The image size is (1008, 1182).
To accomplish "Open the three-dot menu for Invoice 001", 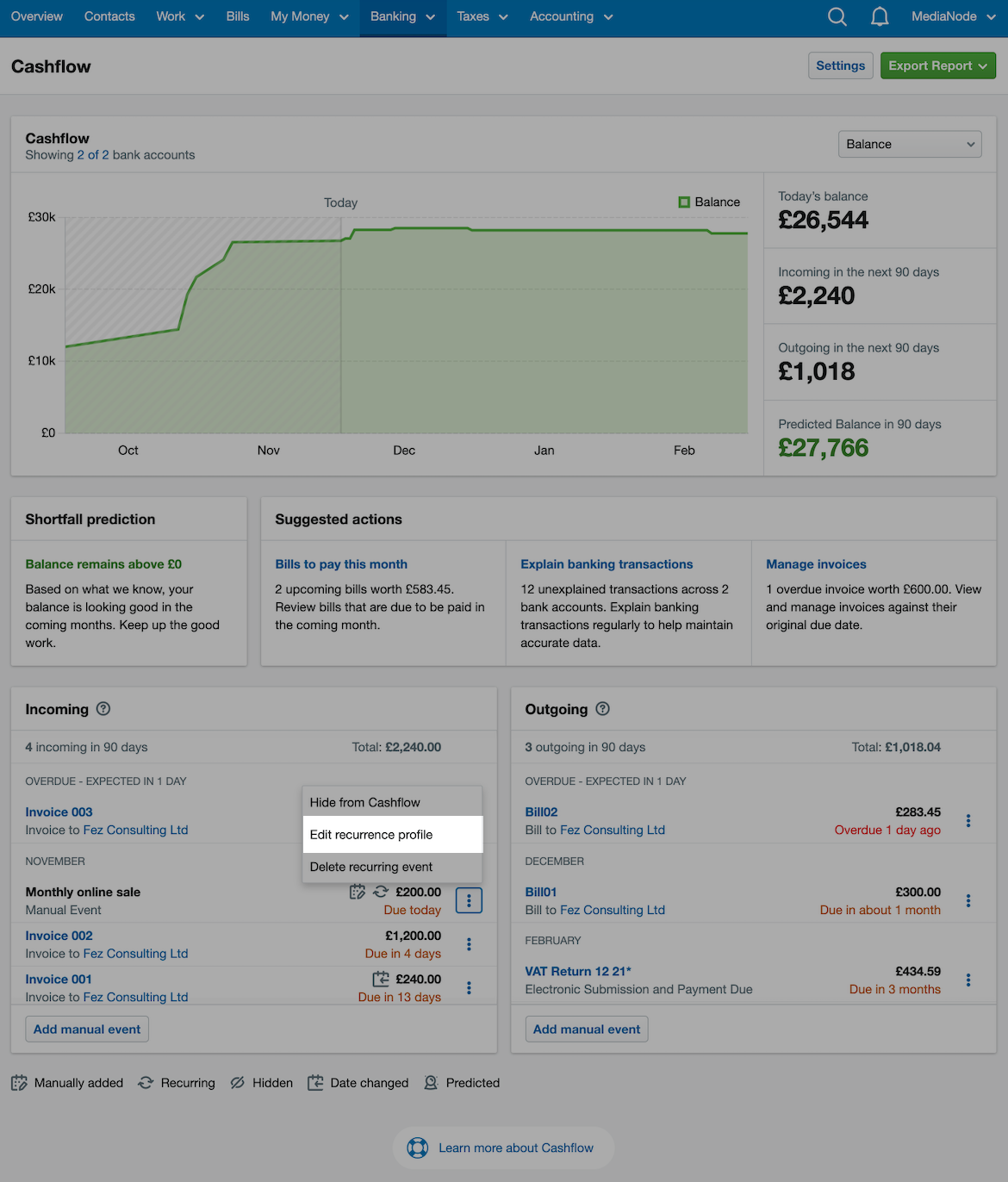I will point(469,987).
